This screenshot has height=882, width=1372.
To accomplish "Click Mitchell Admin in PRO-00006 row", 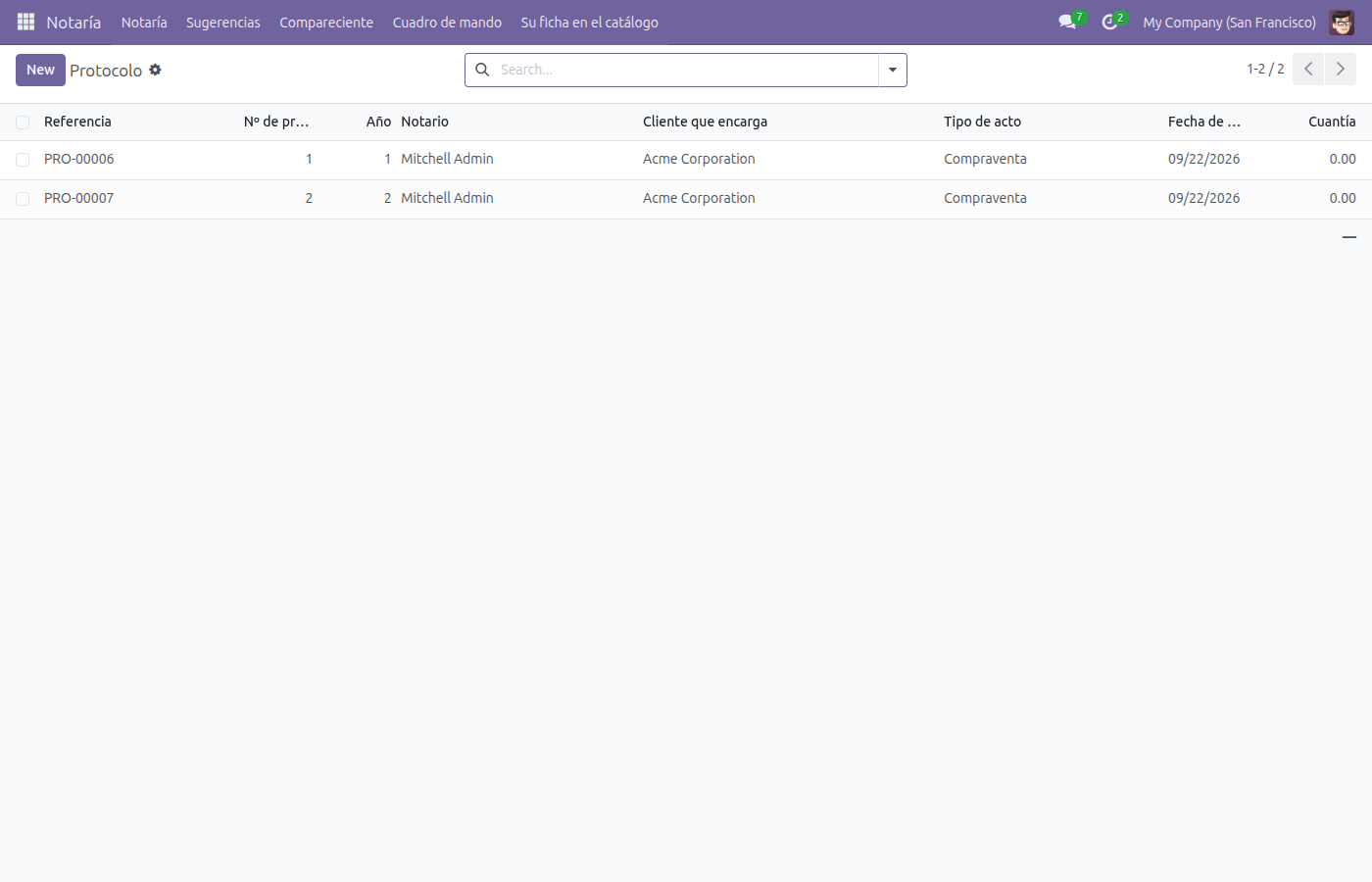I will (447, 159).
